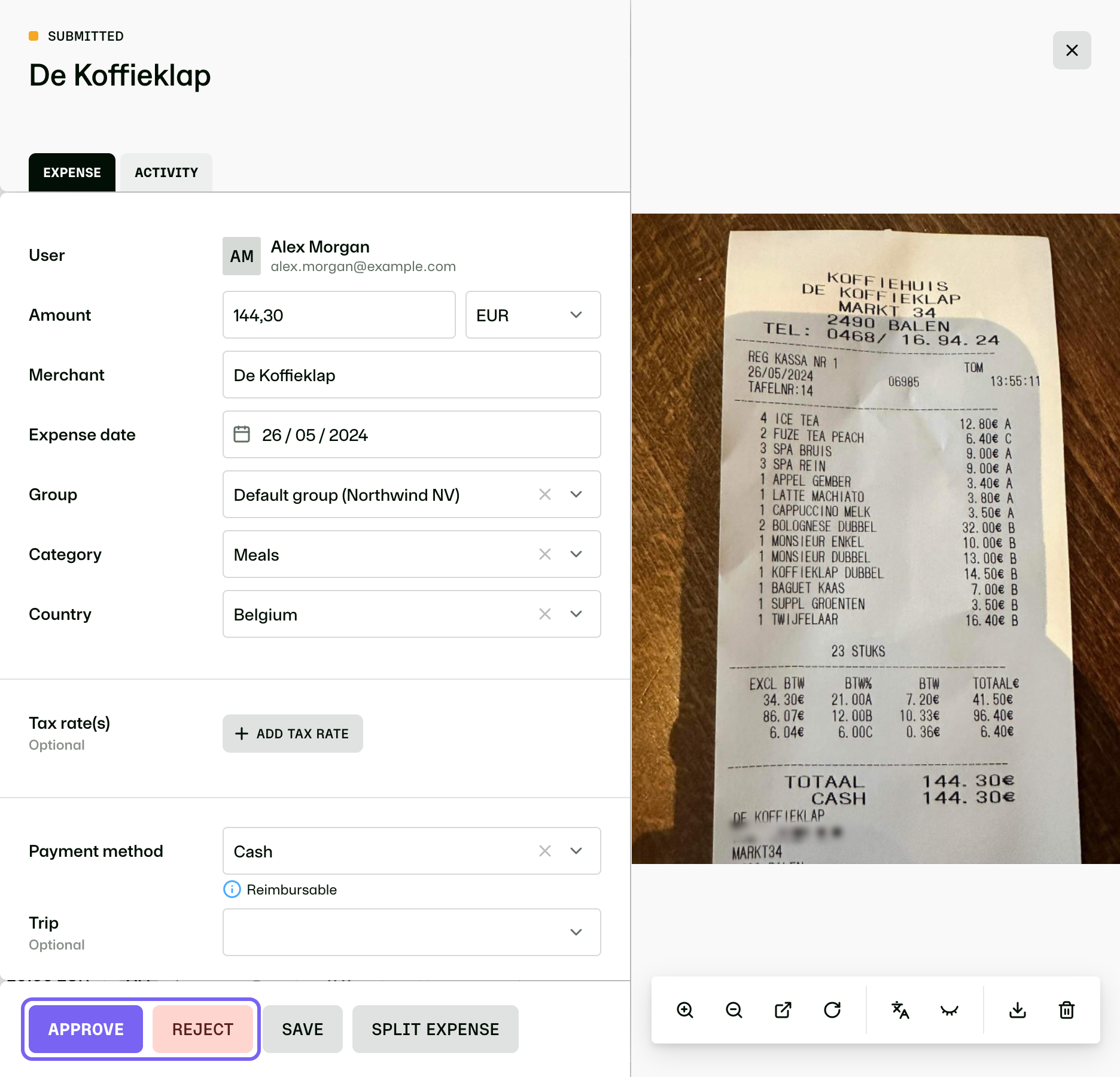Click the alex.morgan@example.com email text
The width and height of the screenshot is (1120, 1077).
tap(363, 266)
